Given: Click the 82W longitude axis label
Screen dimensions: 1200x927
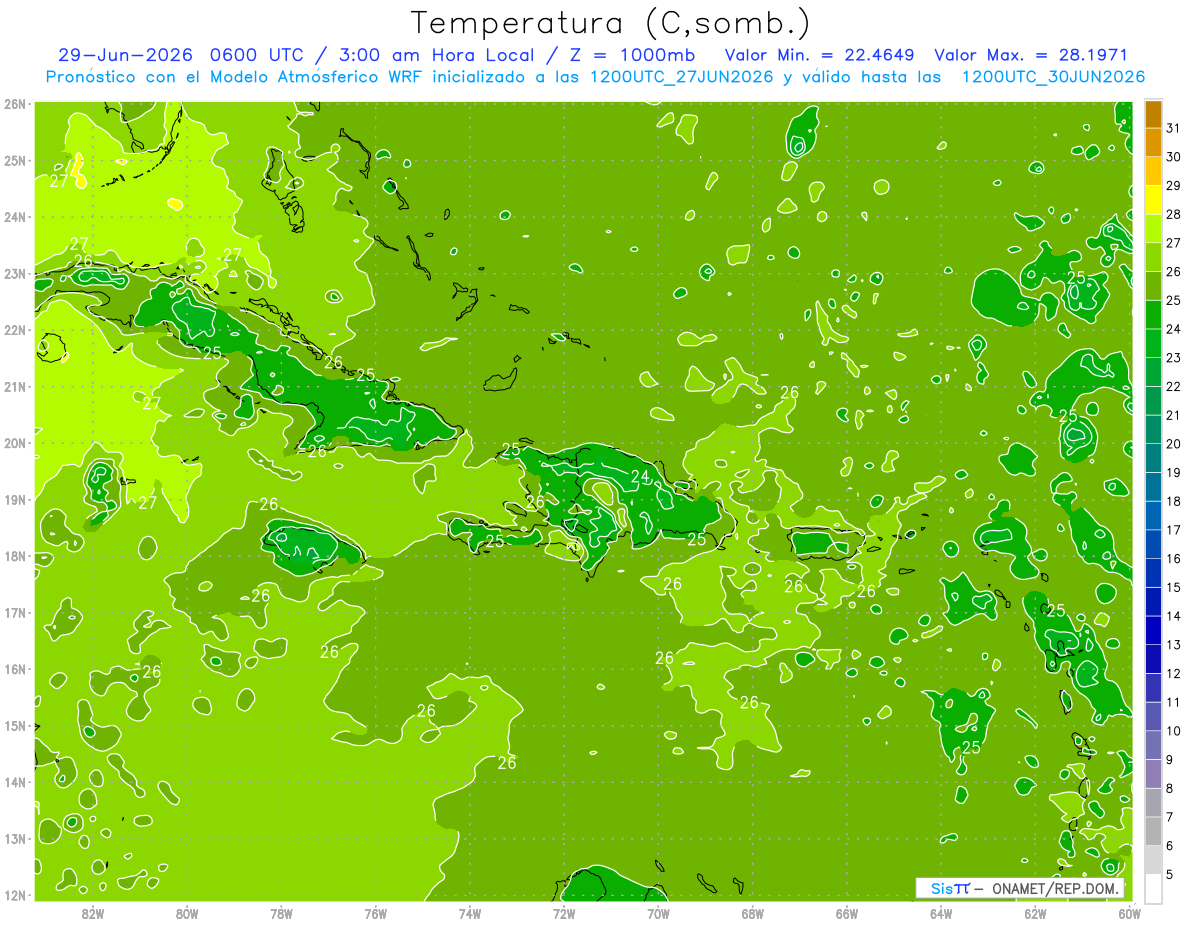Looking at the screenshot, I should [x=93, y=913].
